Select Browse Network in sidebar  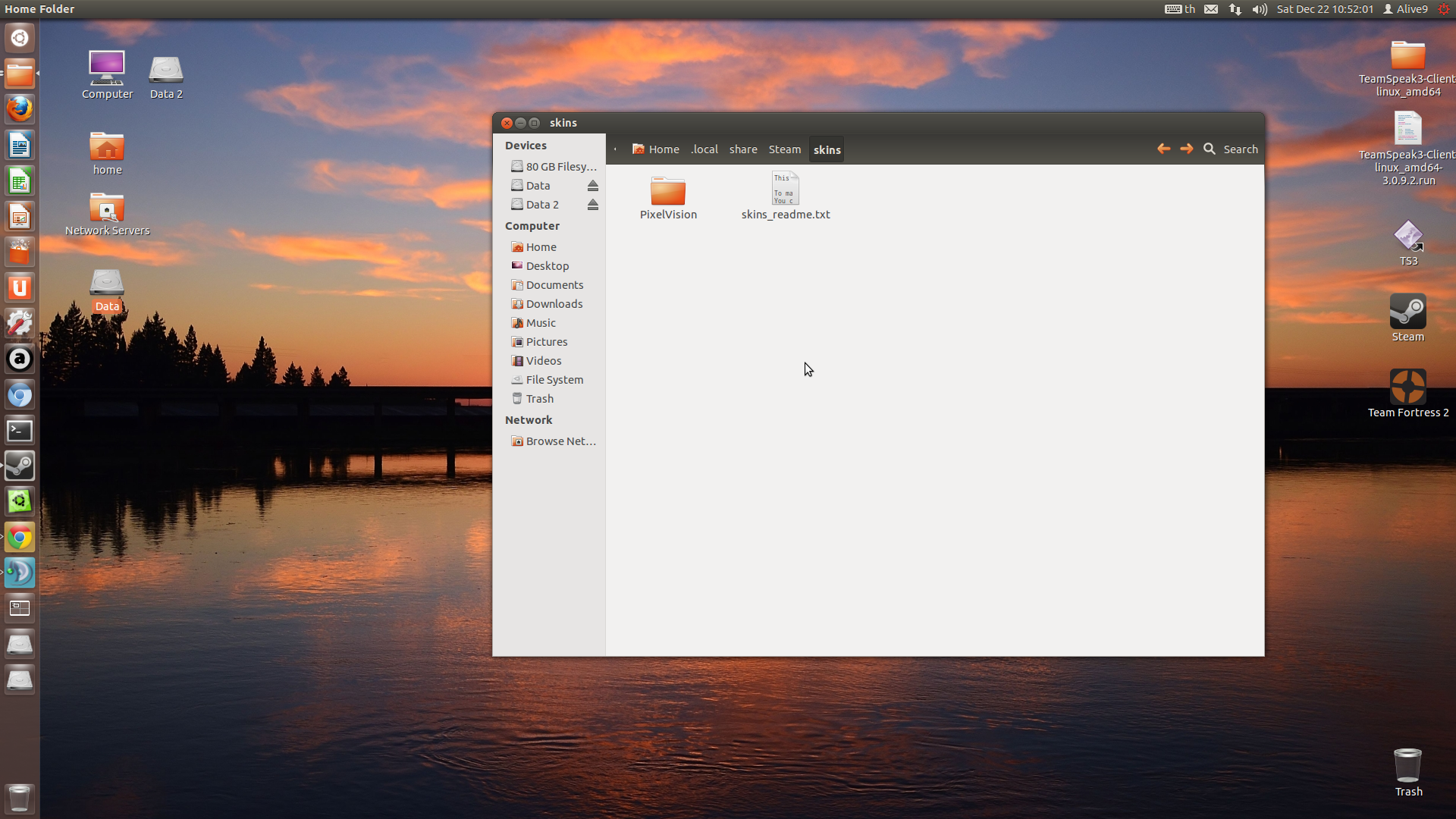[560, 441]
